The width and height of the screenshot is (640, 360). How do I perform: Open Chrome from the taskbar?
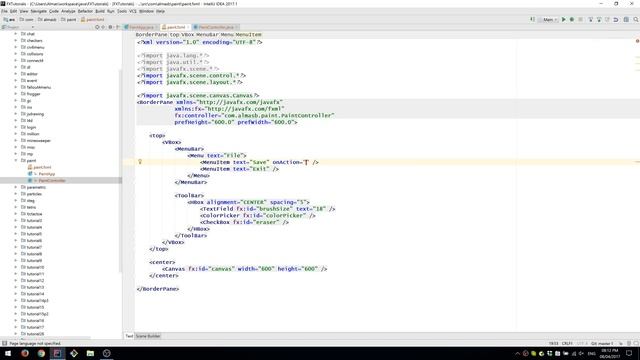(41, 353)
